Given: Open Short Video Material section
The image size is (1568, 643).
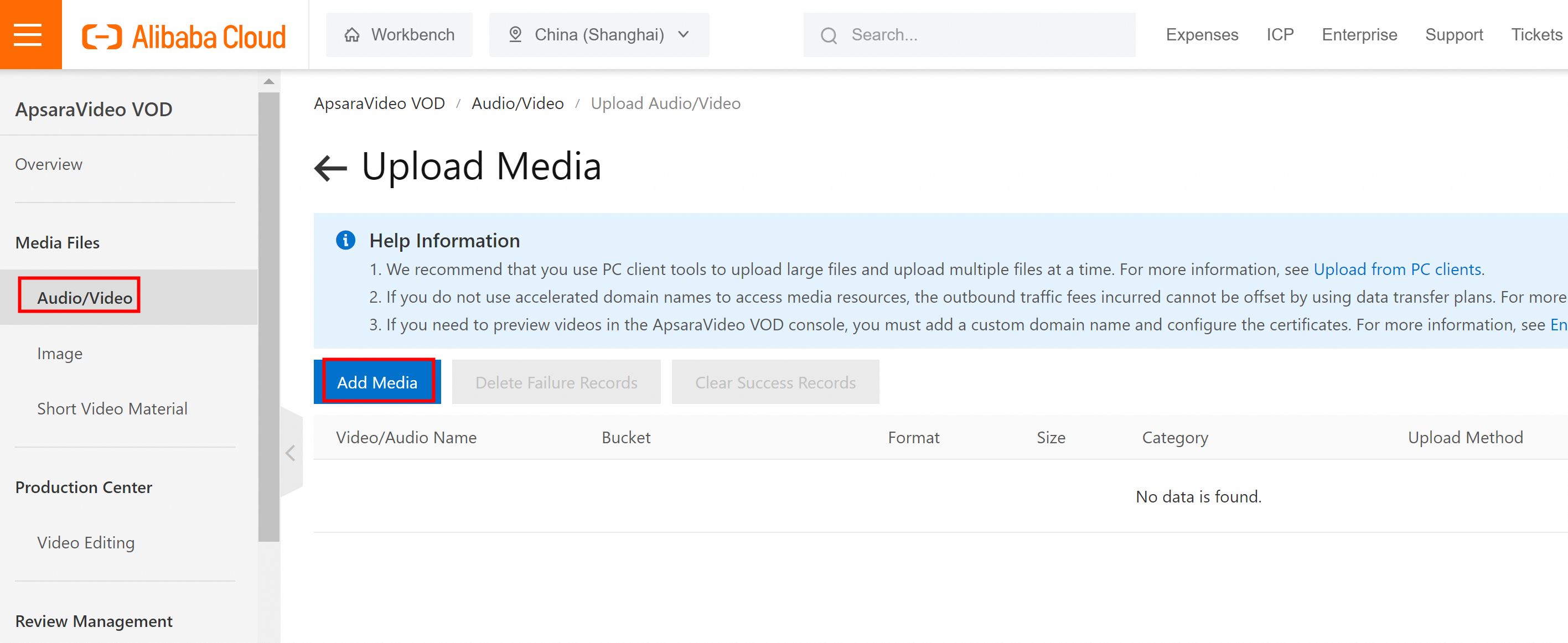Looking at the screenshot, I should point(112,409).
